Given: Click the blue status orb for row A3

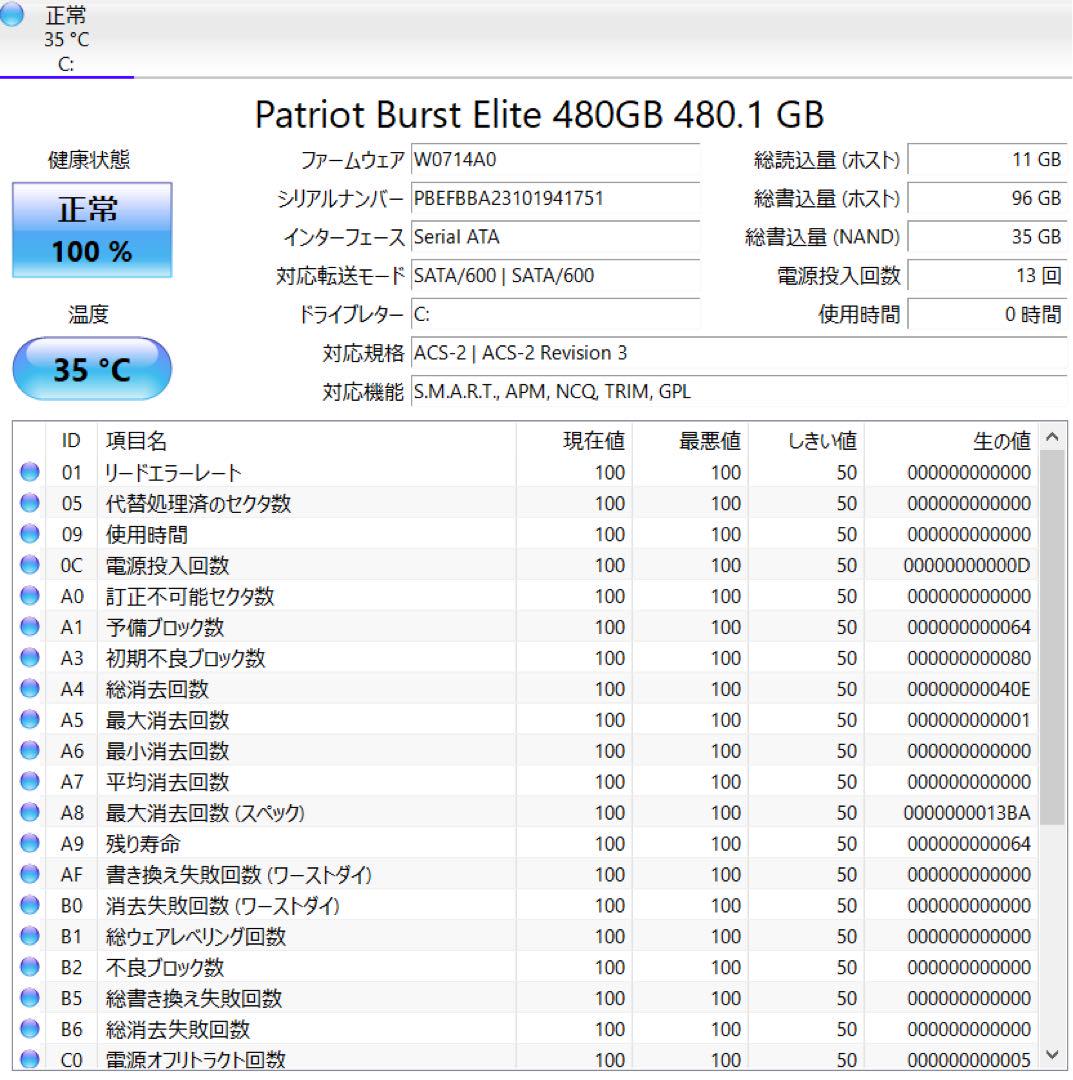Looking at the screenshot, I should 30,658.
